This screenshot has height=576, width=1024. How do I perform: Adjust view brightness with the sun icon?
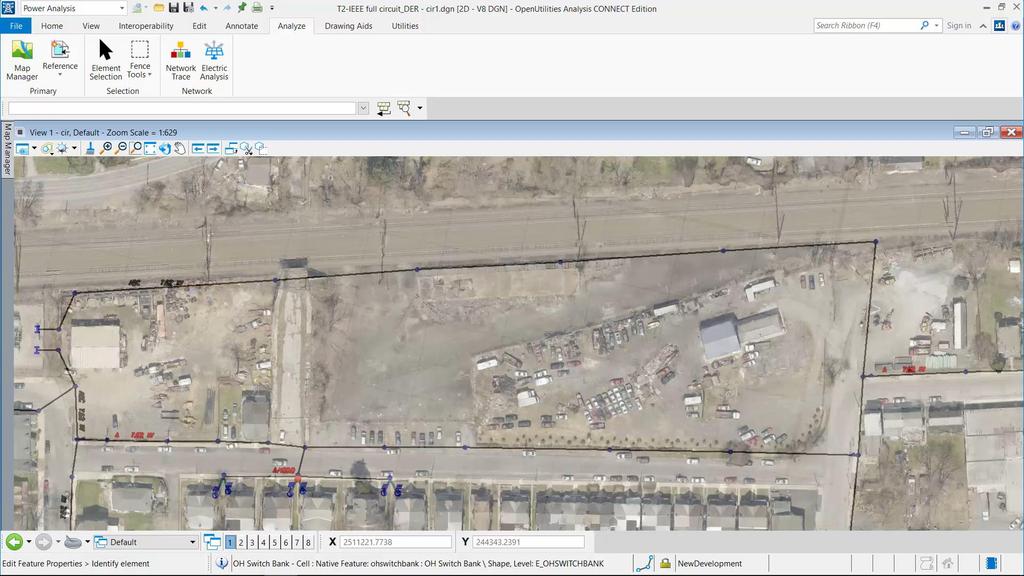pos(63,149)
